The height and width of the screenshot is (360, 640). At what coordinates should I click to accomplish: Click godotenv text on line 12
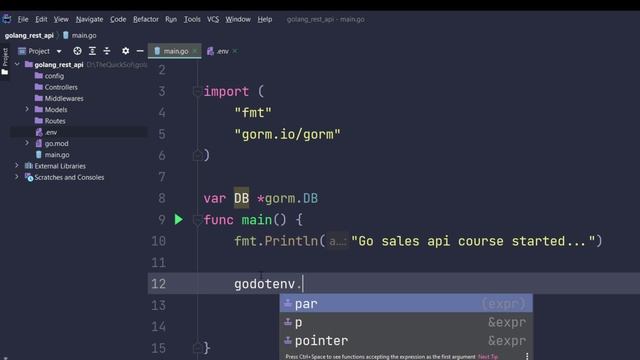264,284
